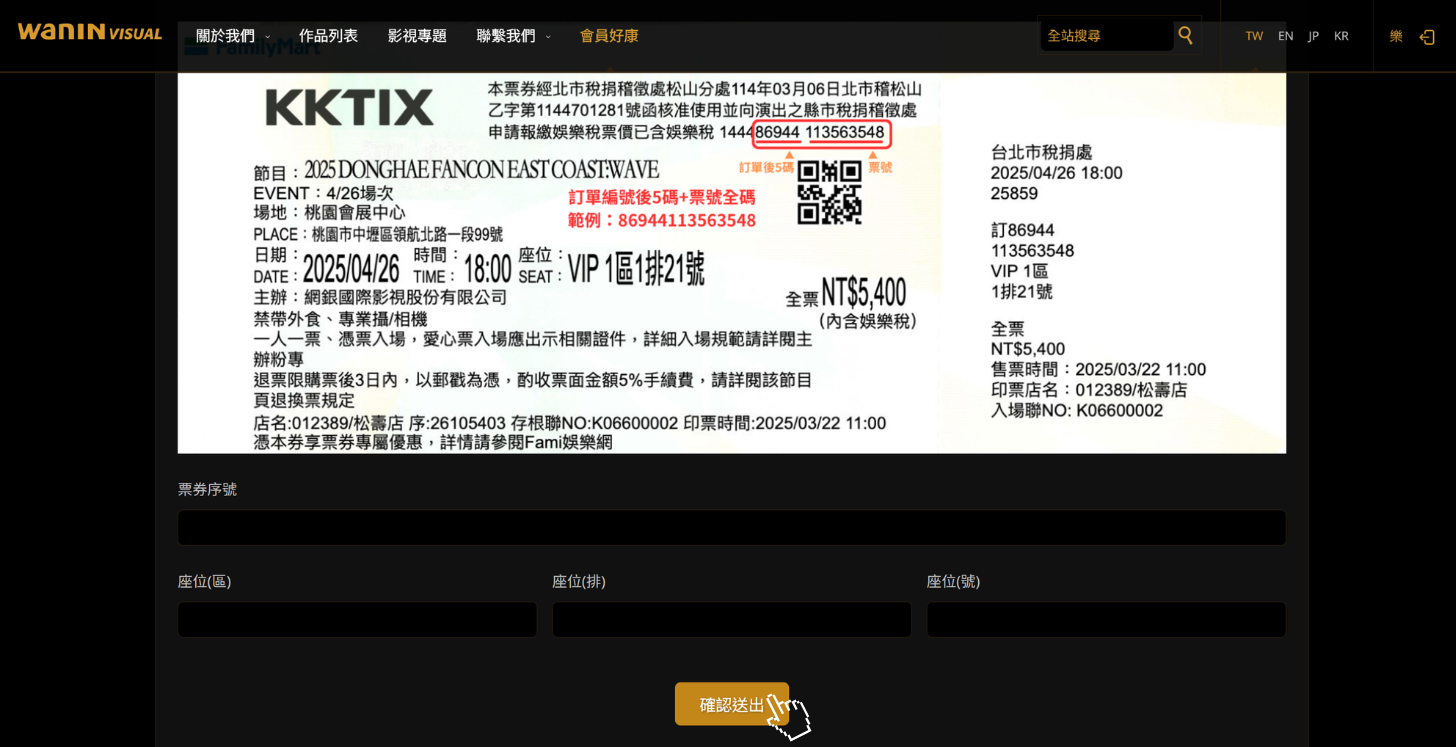1456x747 pixels.
Task: Click the KKTIX sample ticket image
Action: coord(732,238)
